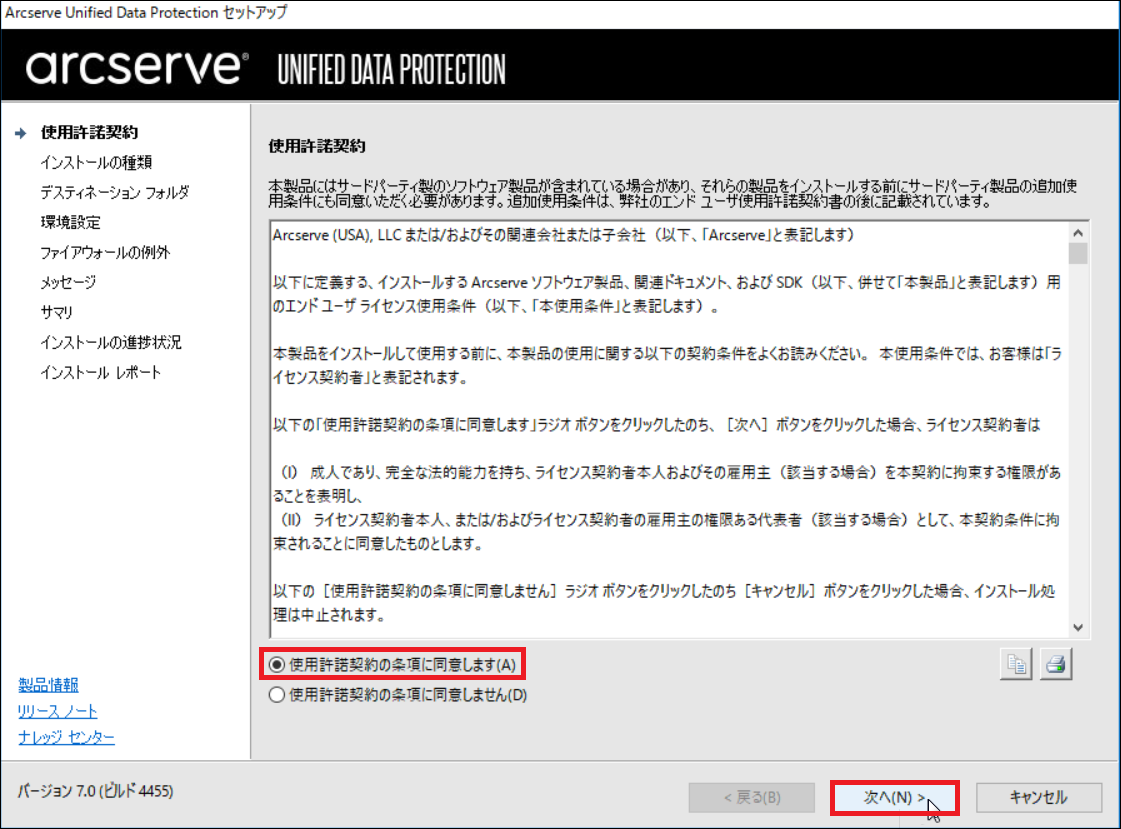Click the copy license text icon

[1015, 665]
